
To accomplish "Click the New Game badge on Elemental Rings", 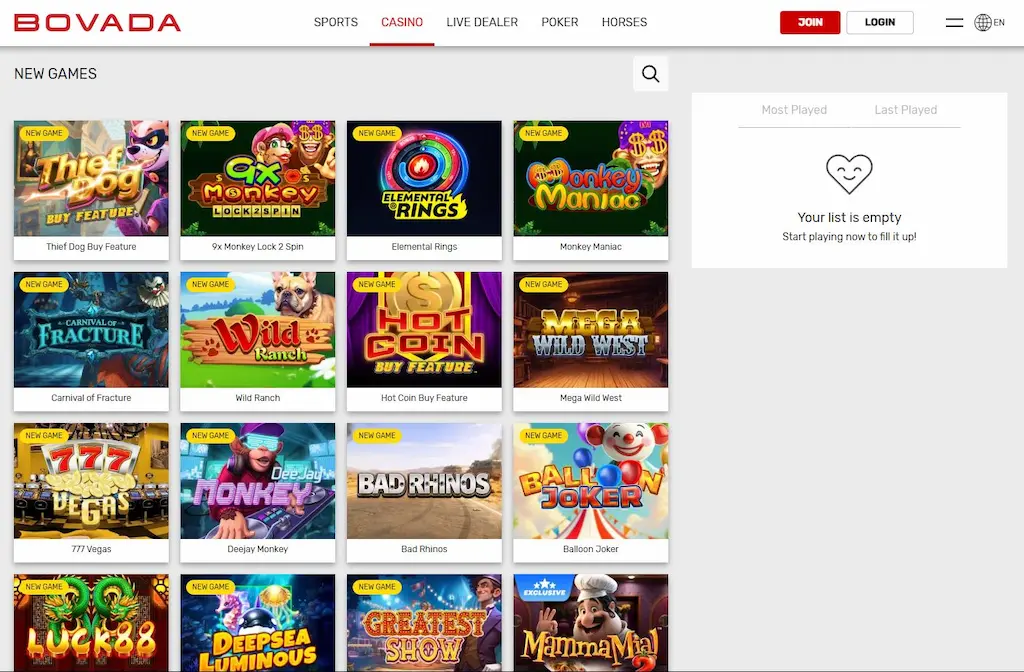I will 377,133.
